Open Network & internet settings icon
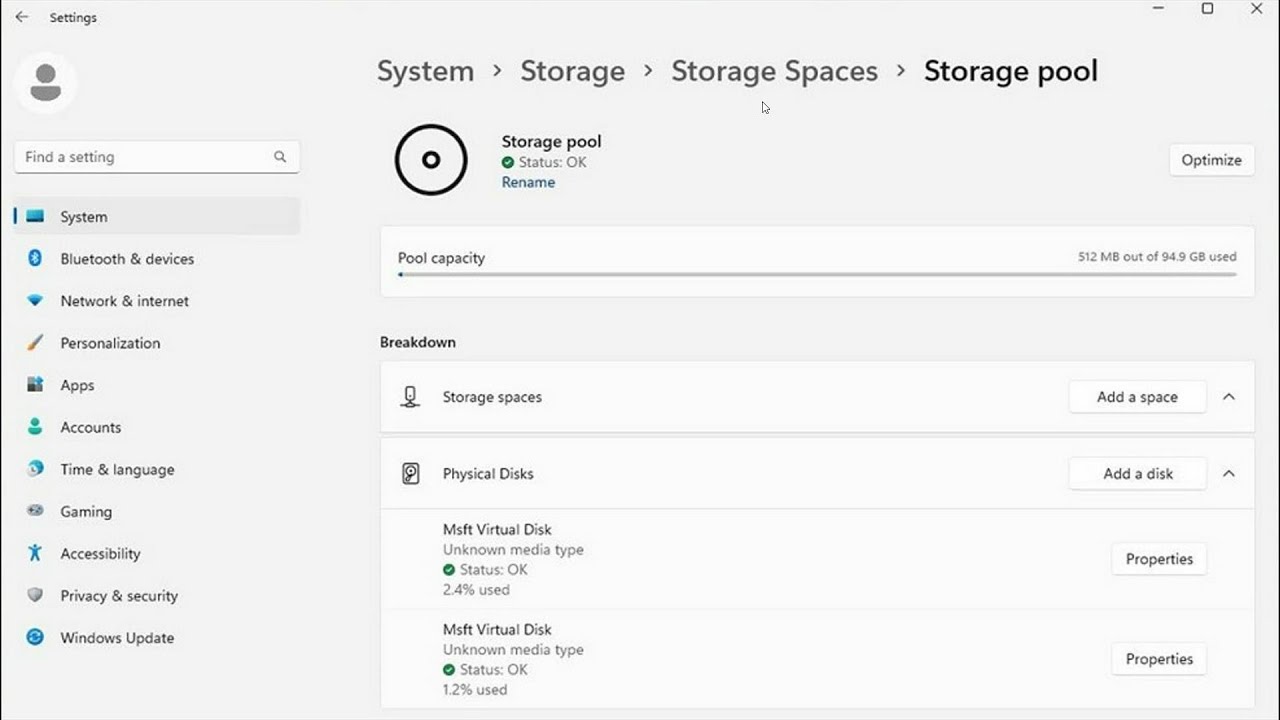1280x720 pixels. (x=35, y=301)
